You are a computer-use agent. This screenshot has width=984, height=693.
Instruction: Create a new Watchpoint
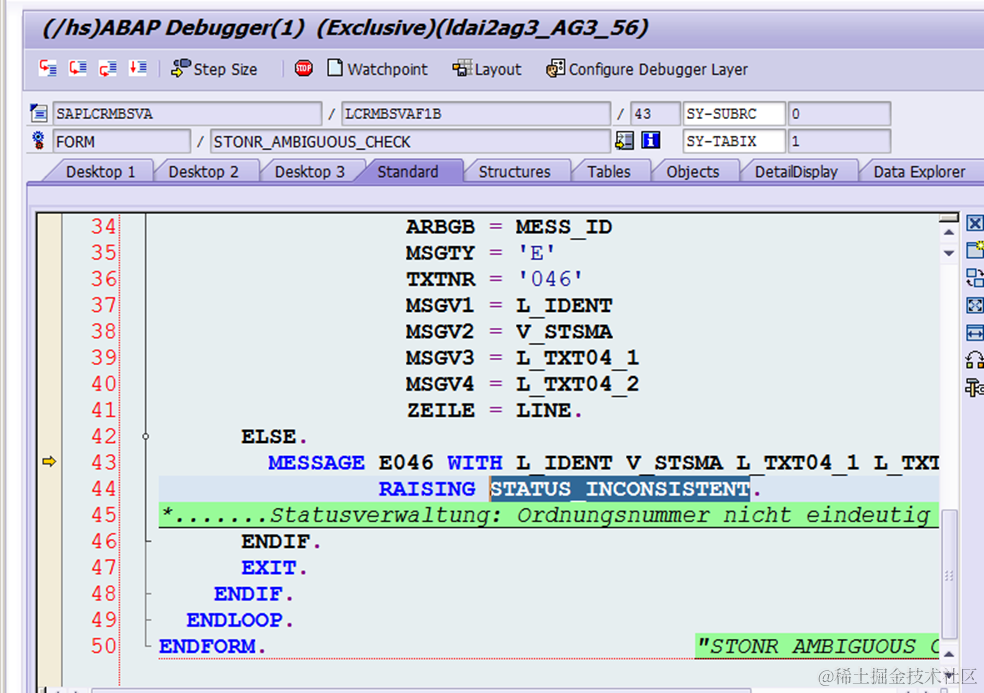click(x=377, y=69)
